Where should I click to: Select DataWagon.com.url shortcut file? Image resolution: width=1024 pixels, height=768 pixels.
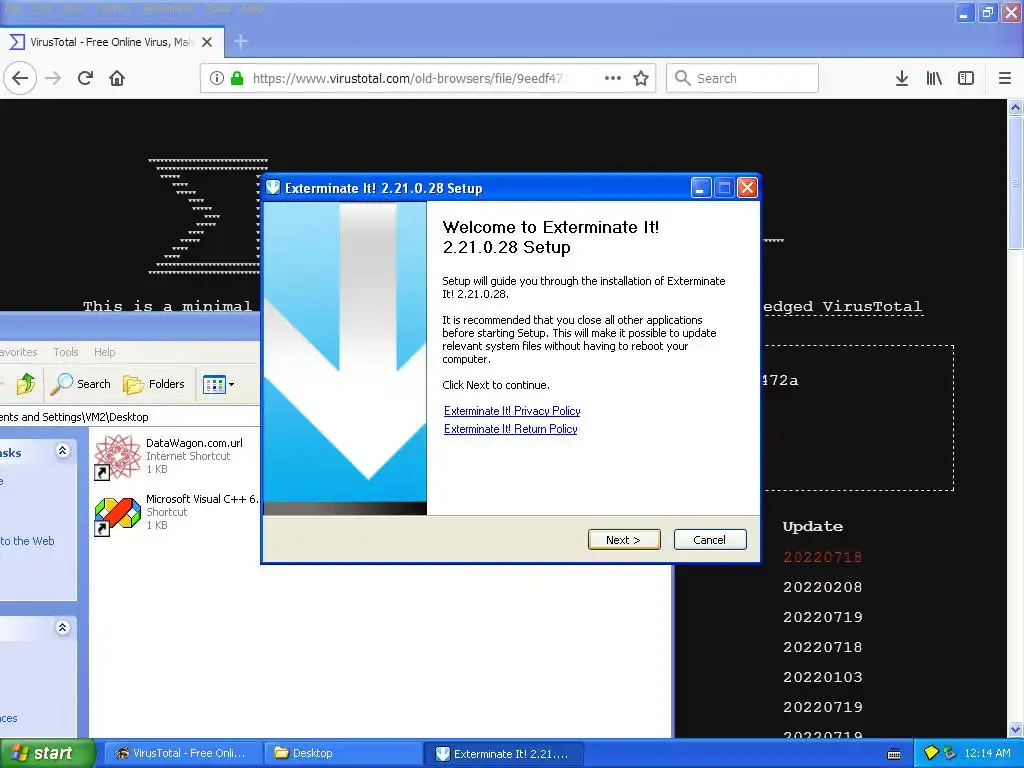click(169, 455)
